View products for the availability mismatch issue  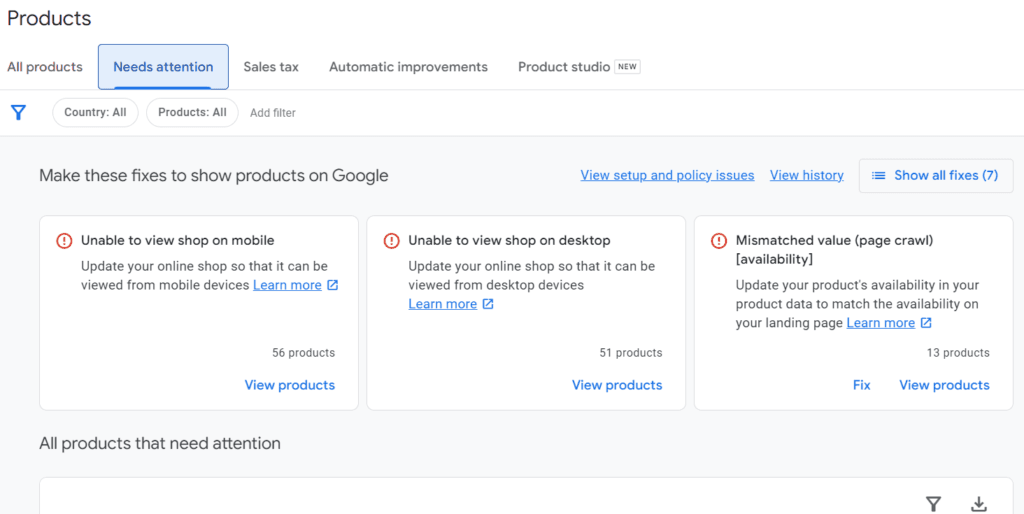pyautogui.click(x=944, y=385)
